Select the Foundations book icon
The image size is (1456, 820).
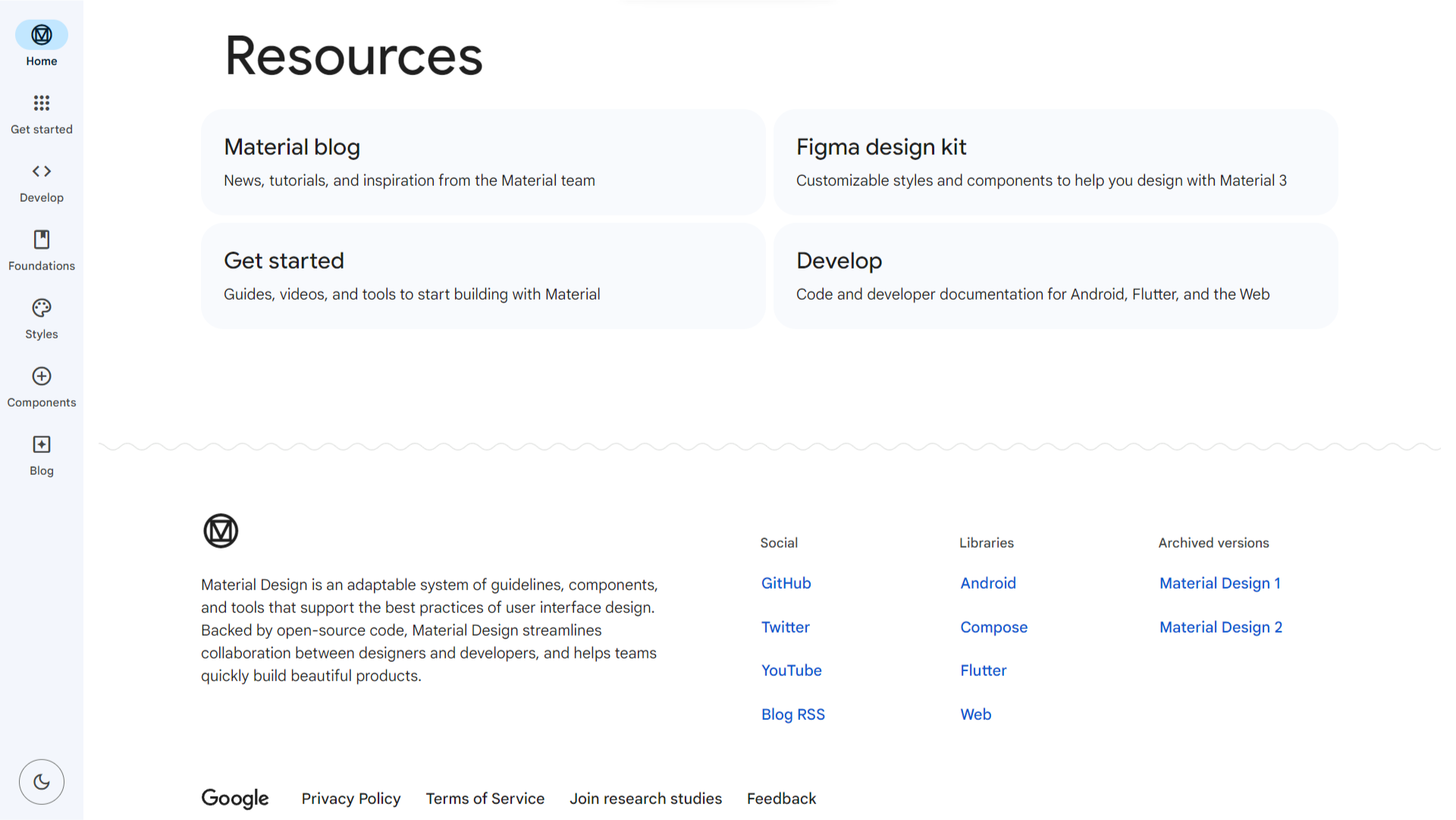point(42,240)
